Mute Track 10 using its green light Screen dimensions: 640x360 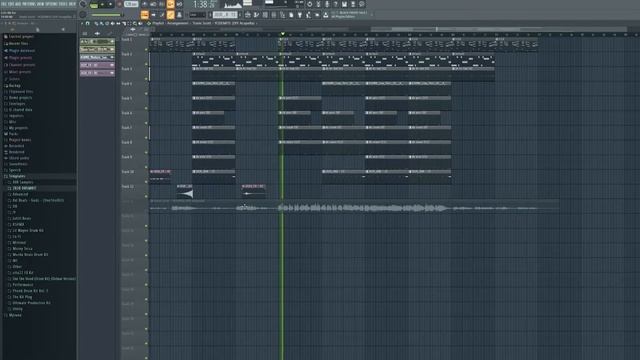click(147, 182)
